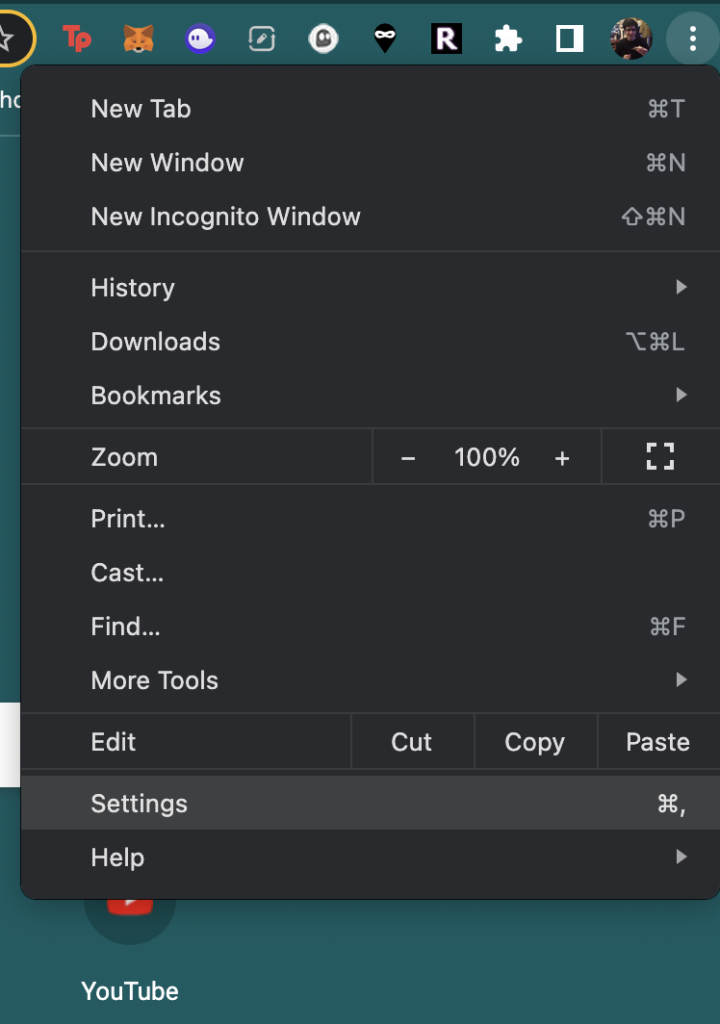Open the user profile avatar
Screen dimensions: 720x1024
[x=631, y=39]
